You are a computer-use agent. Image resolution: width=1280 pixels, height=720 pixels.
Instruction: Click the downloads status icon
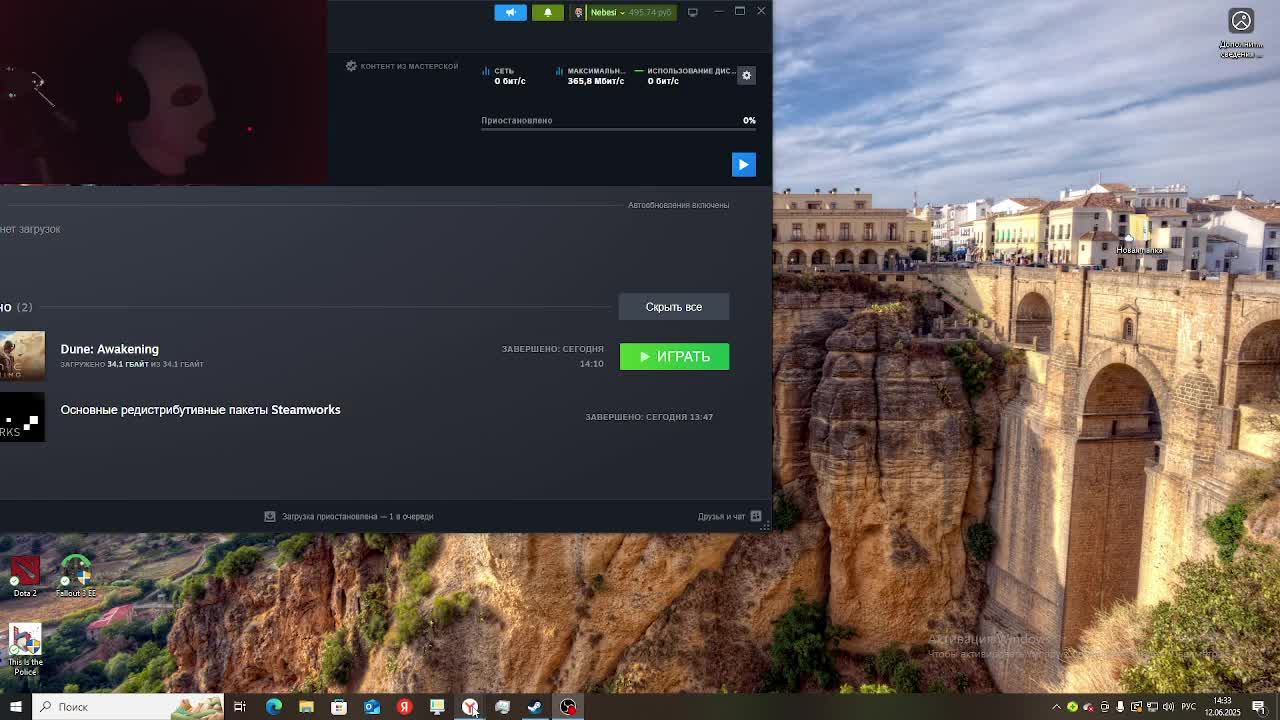tap(270, 516)
